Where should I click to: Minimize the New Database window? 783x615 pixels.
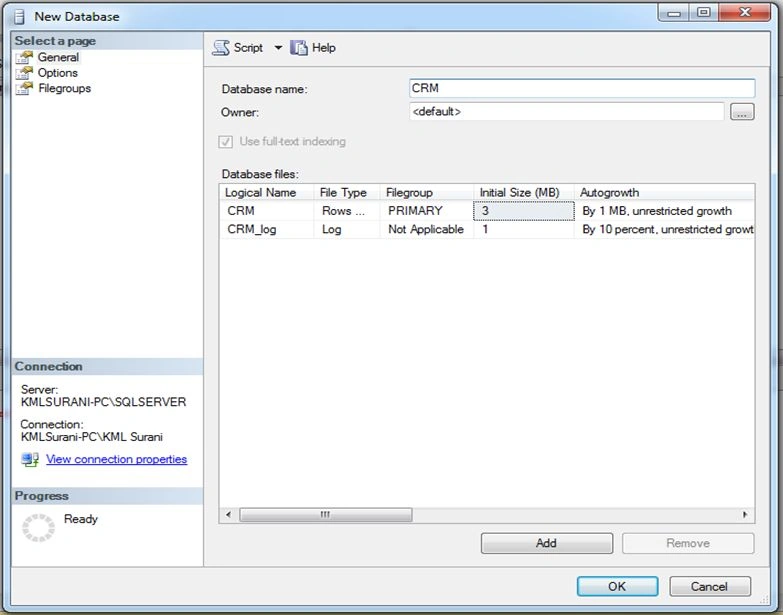point(674,12)
